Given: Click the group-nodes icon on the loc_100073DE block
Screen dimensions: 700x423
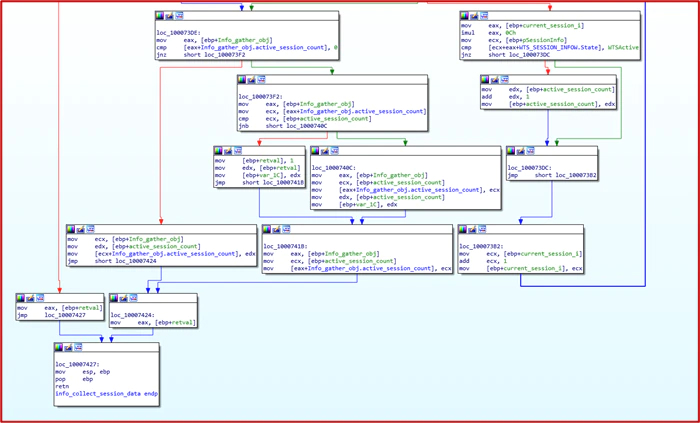Looking at the screenshot, I should click(x=179, y=16).
